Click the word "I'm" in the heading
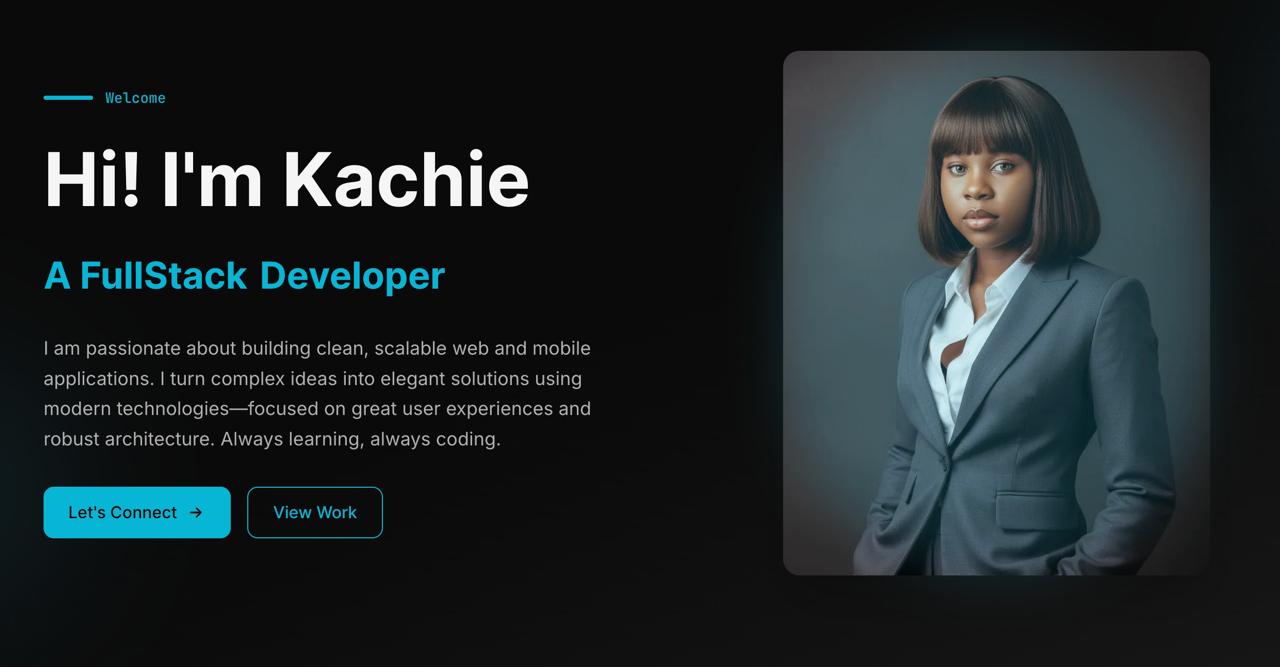The image size is (1280, 667). point(212,180)
